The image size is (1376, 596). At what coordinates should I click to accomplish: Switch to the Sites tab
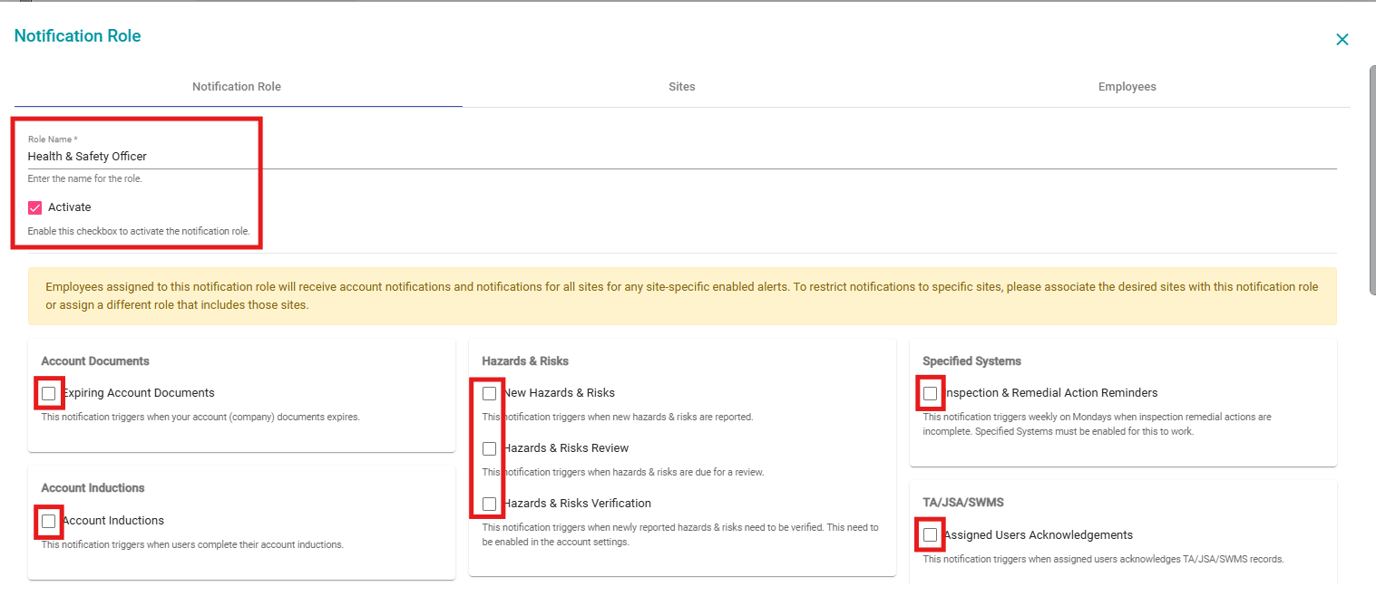(682, 86)
